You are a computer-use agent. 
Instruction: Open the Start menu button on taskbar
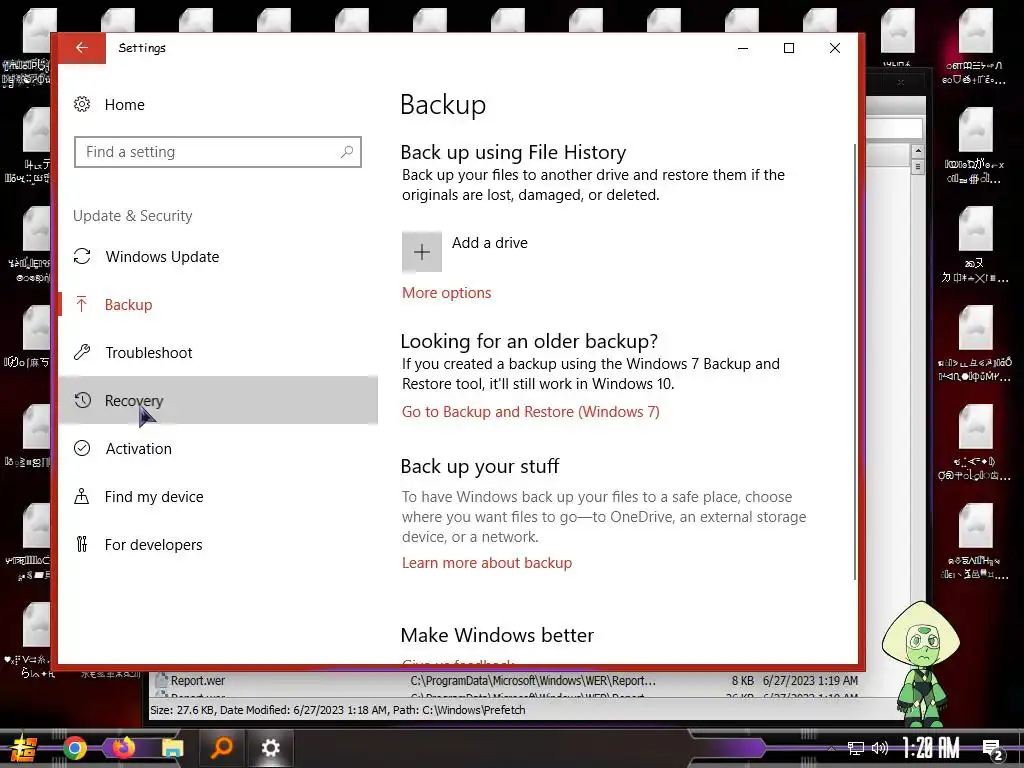[24, 748]
